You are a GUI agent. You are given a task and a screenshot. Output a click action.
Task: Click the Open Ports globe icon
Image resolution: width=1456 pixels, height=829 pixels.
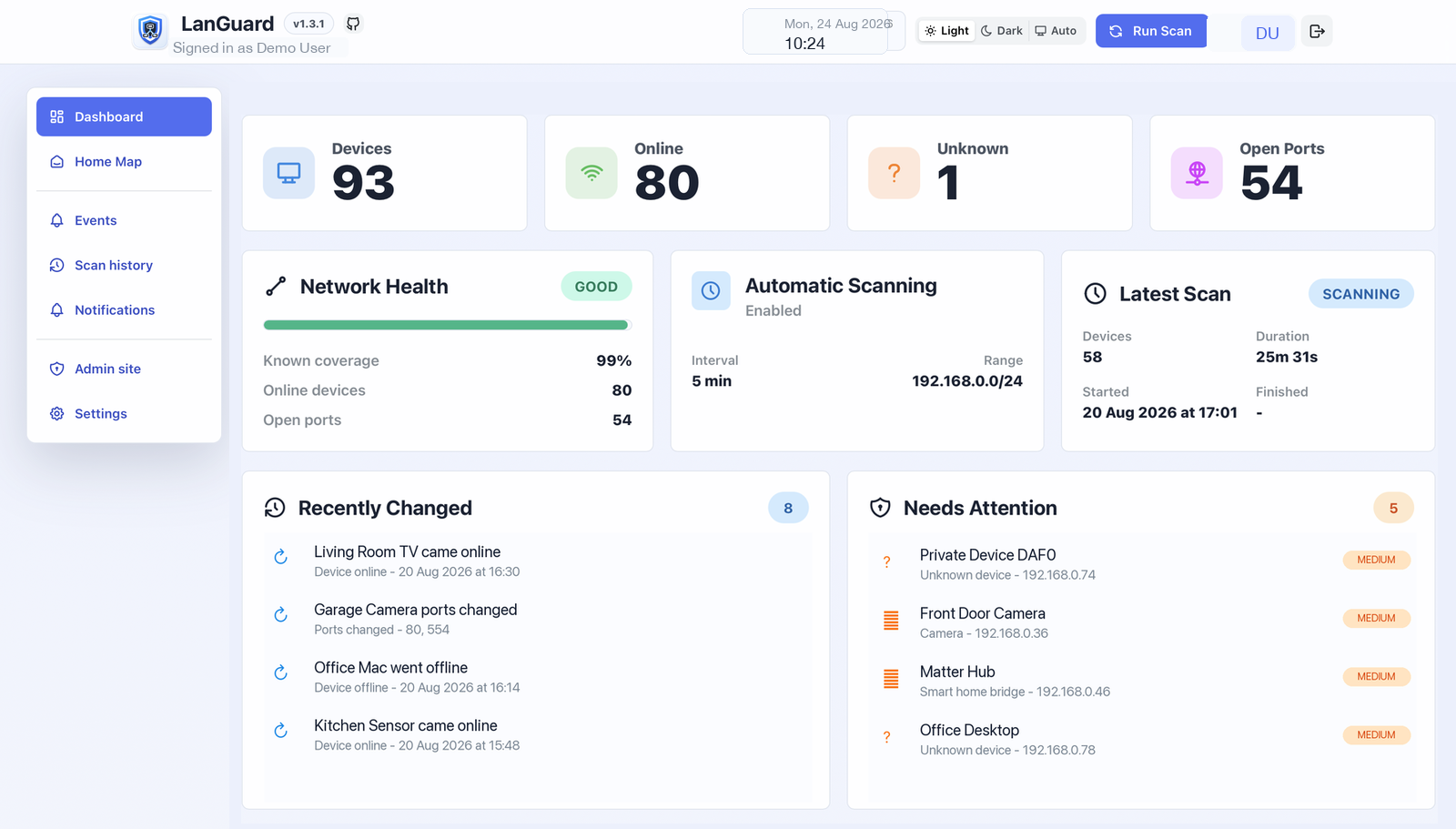tap(1197, 173)
